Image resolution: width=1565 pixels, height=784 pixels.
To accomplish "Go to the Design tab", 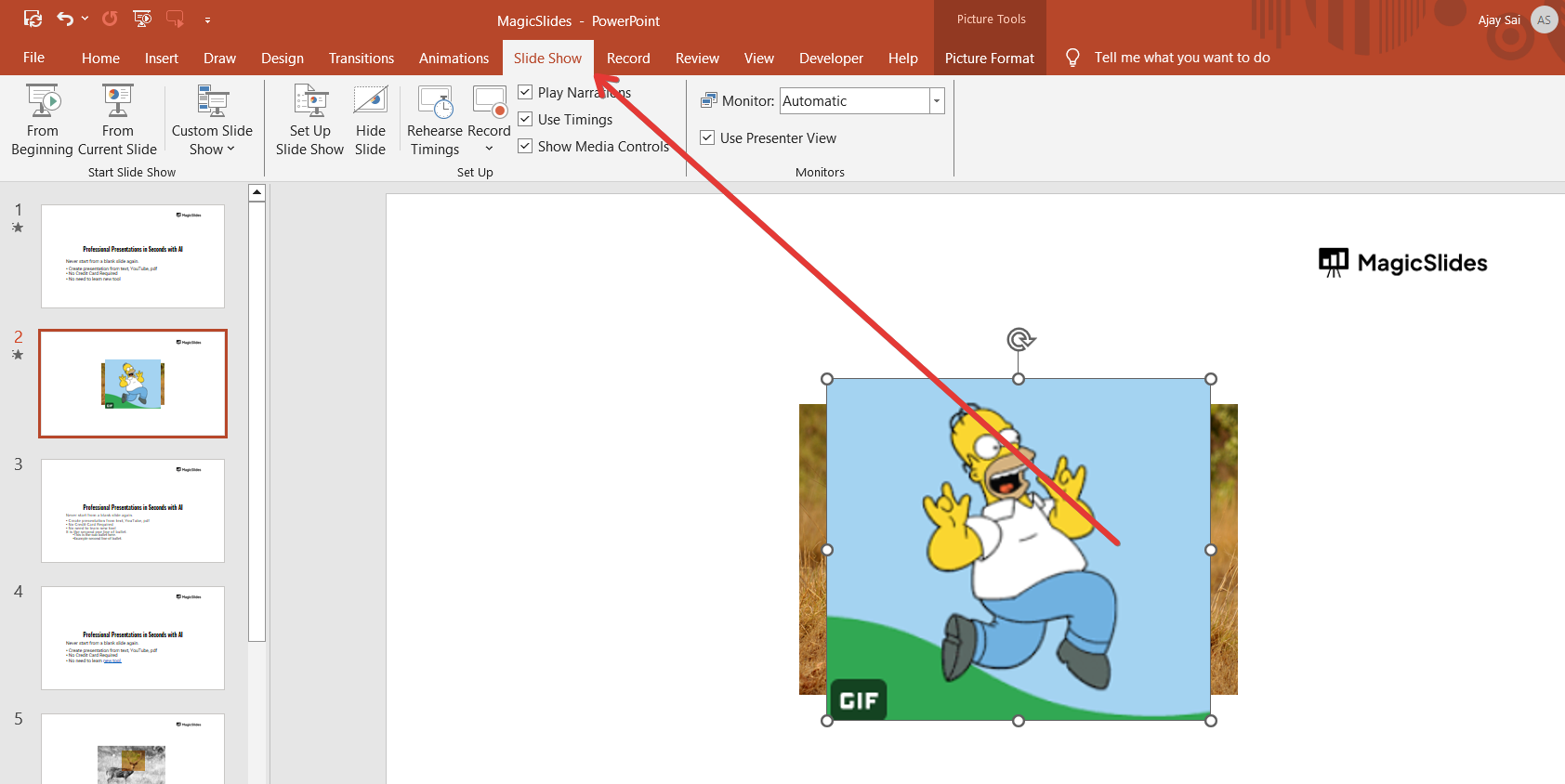I will 283,58.
